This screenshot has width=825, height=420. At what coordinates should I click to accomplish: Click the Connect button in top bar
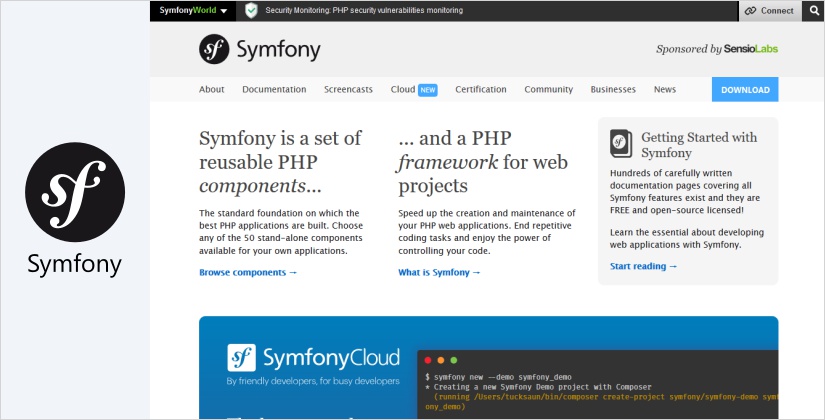(x=770, y=11)
